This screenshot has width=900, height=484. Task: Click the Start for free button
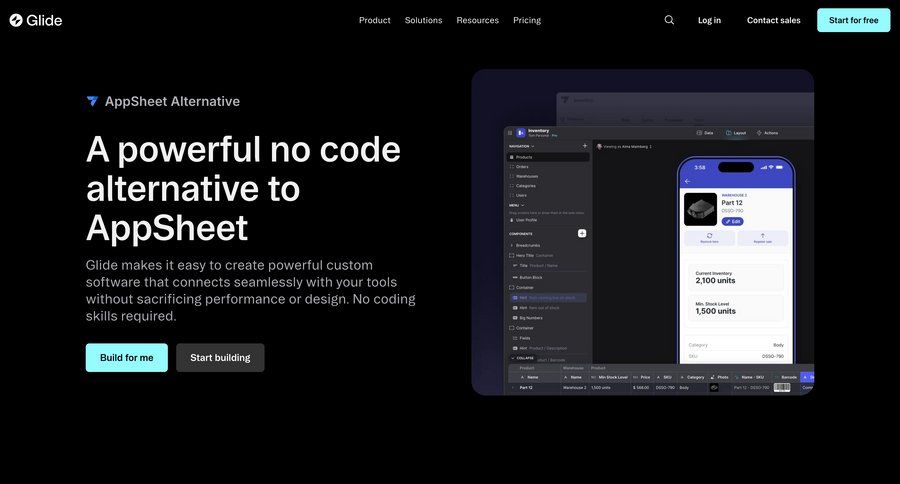click(853, 20)
